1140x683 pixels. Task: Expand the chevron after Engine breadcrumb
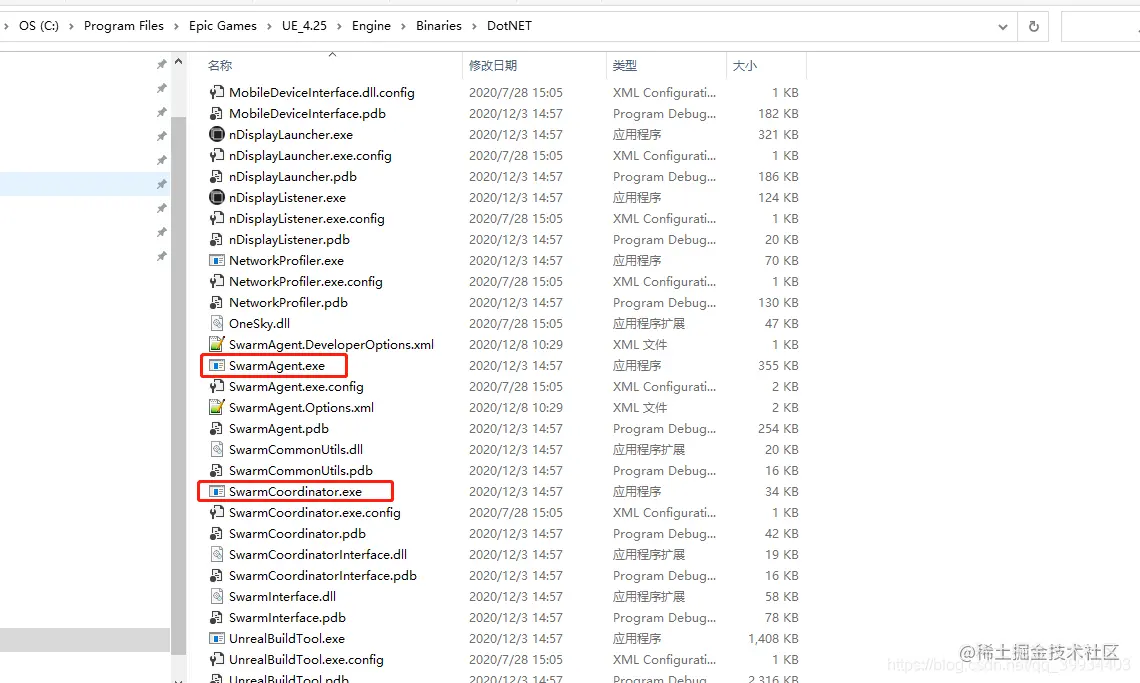(x=403, y=26)
